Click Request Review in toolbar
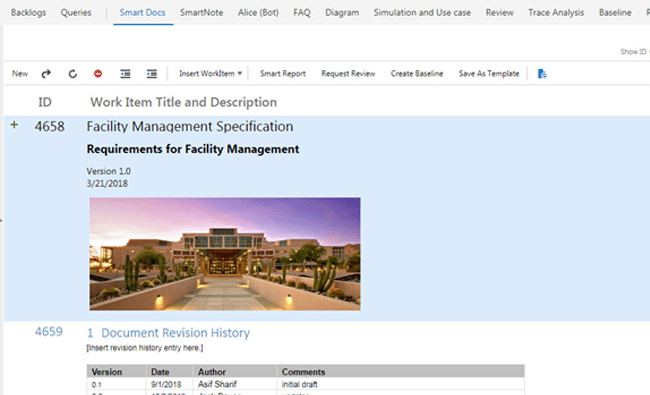Image resolution: width=650 pixels, height=395 pixels. (x=348, y=74)
